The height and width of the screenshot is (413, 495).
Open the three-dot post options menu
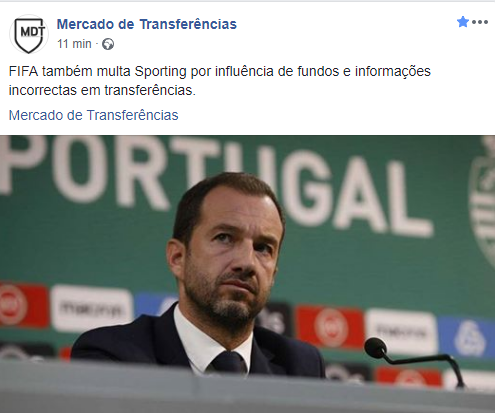click(480, 22)
